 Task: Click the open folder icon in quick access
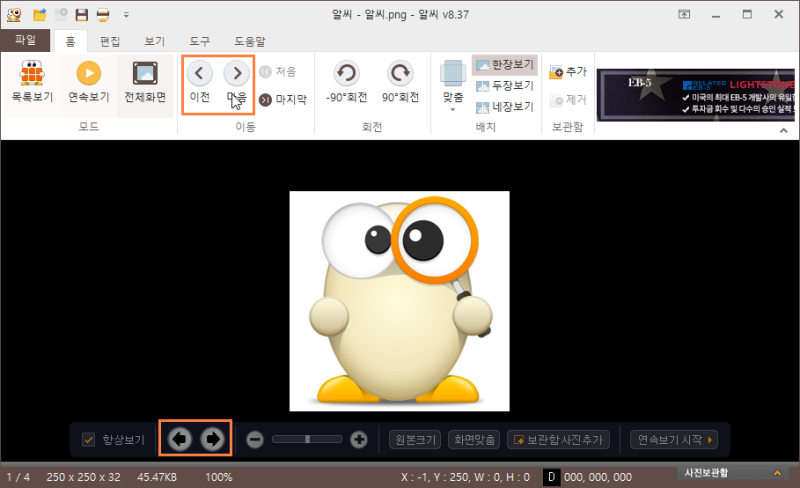pyautogui.click(x=40, y=15)
